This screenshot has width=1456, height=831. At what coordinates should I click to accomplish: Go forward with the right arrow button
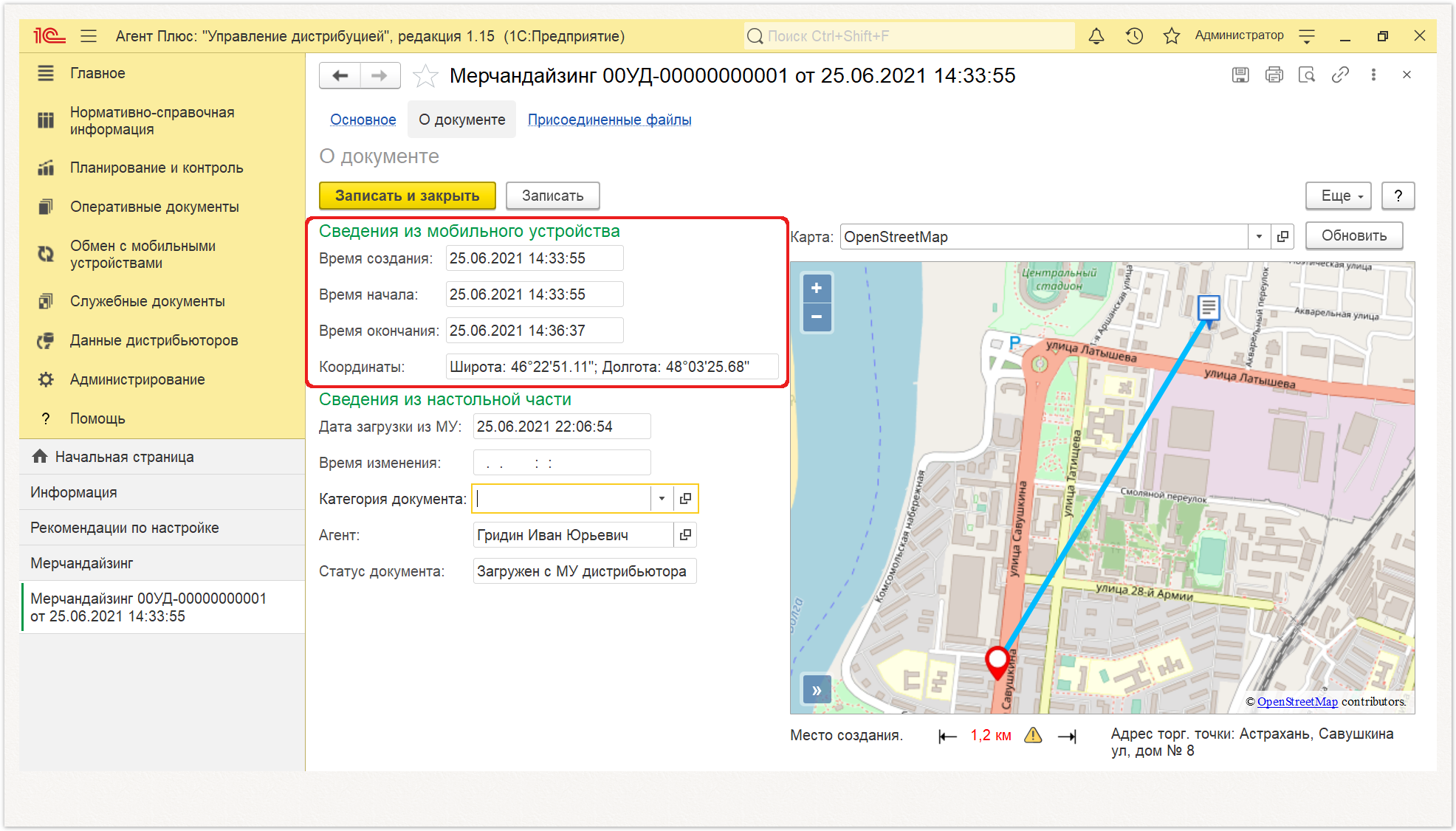pyautogui.click(x=380, y=75)
